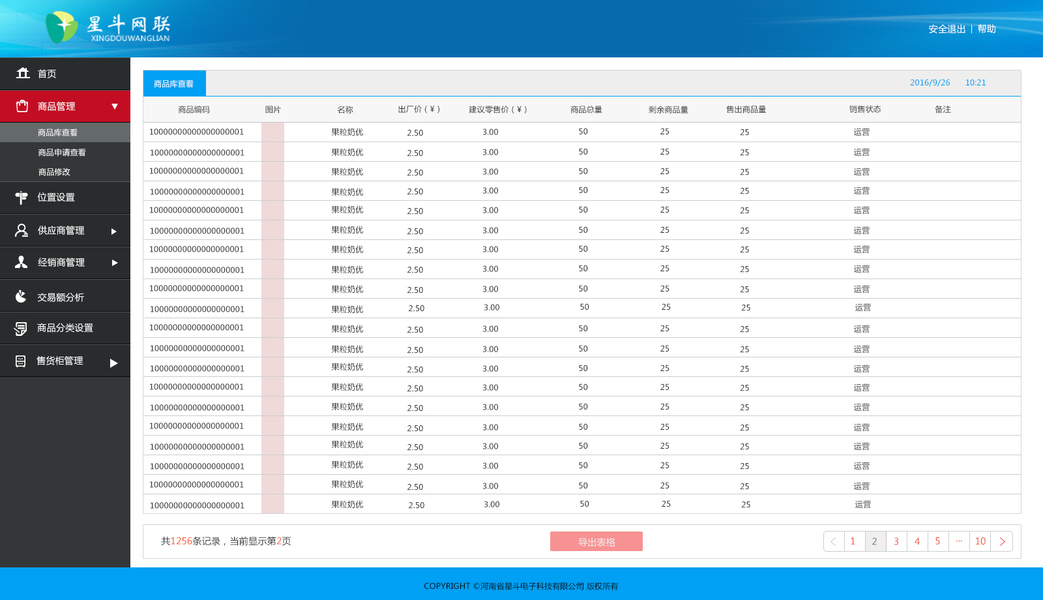
Task: Click the time 10:21
Action: coord(976,83)
